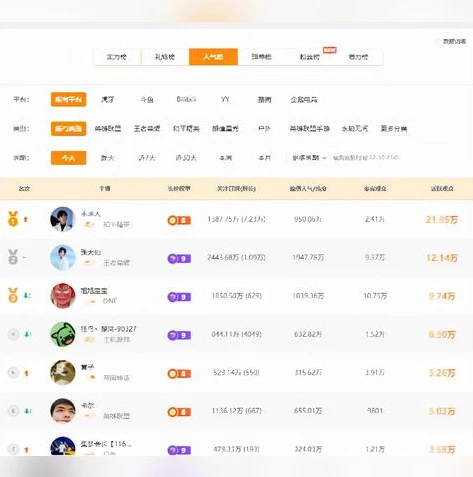Click the rank 7 circle badge
Screen dimensions: 473x477
coord(13,449)
